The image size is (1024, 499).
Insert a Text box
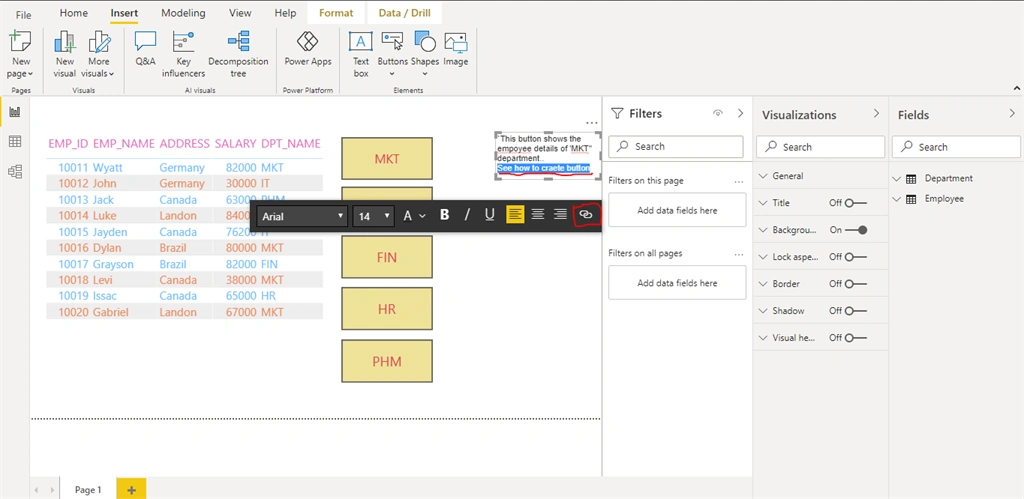click(360, 55)
